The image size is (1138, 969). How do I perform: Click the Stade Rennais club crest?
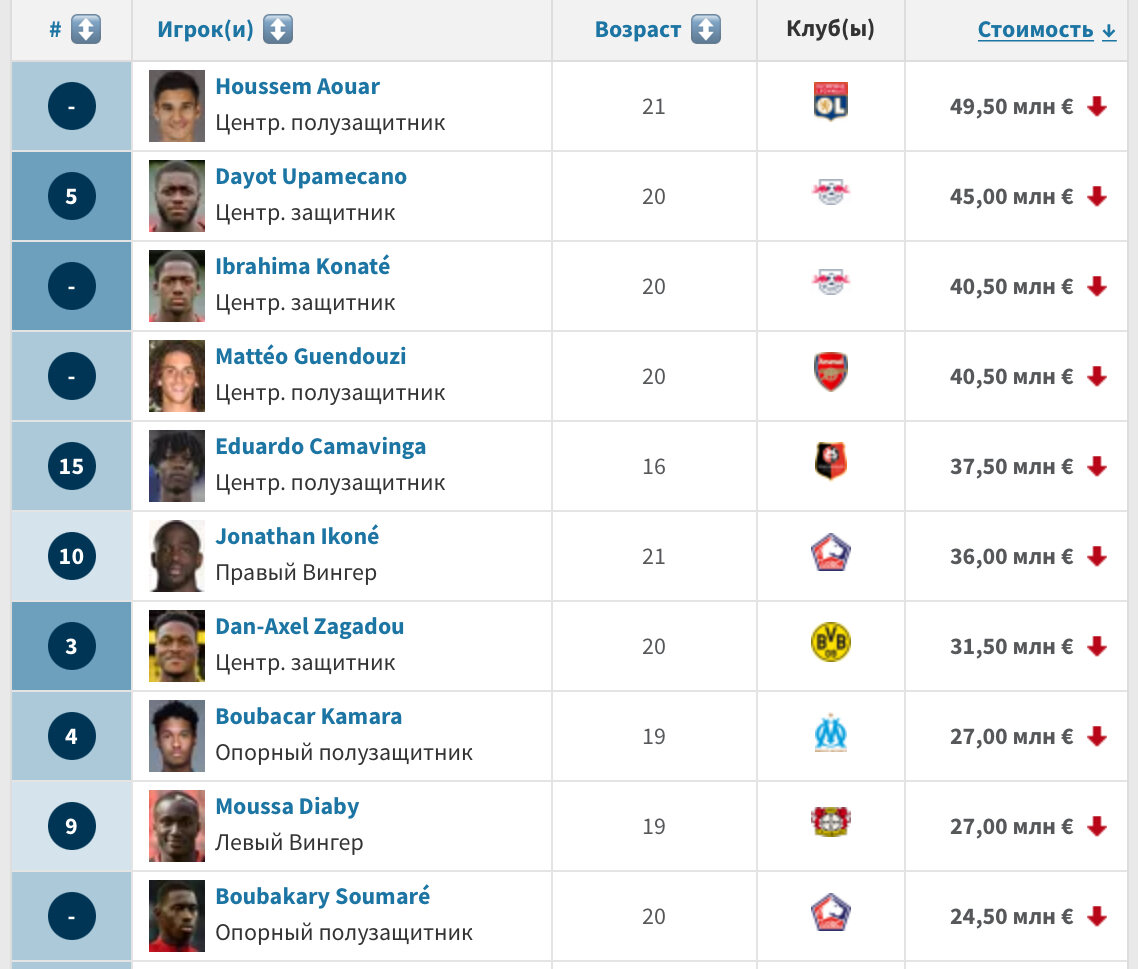coord(830,461)
